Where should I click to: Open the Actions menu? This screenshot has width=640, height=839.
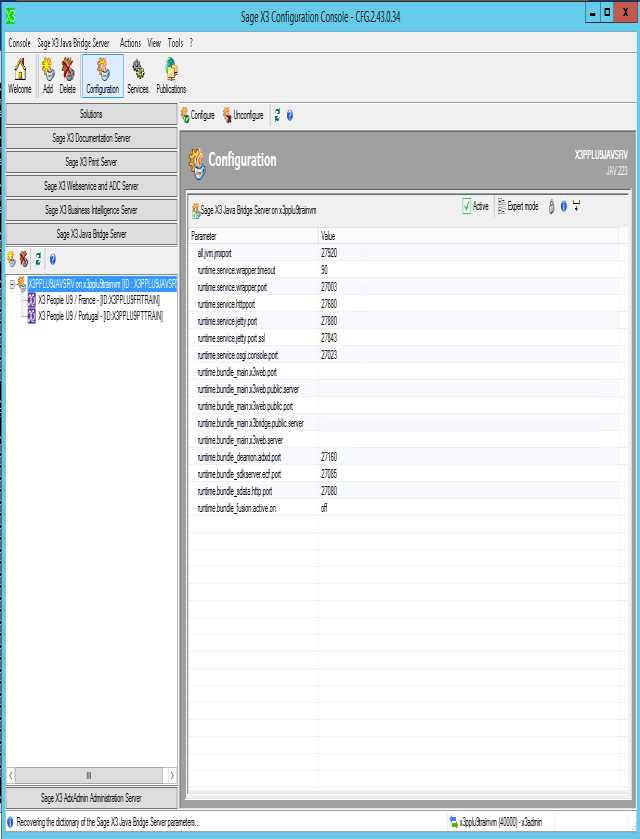click(x=130, y=43)
